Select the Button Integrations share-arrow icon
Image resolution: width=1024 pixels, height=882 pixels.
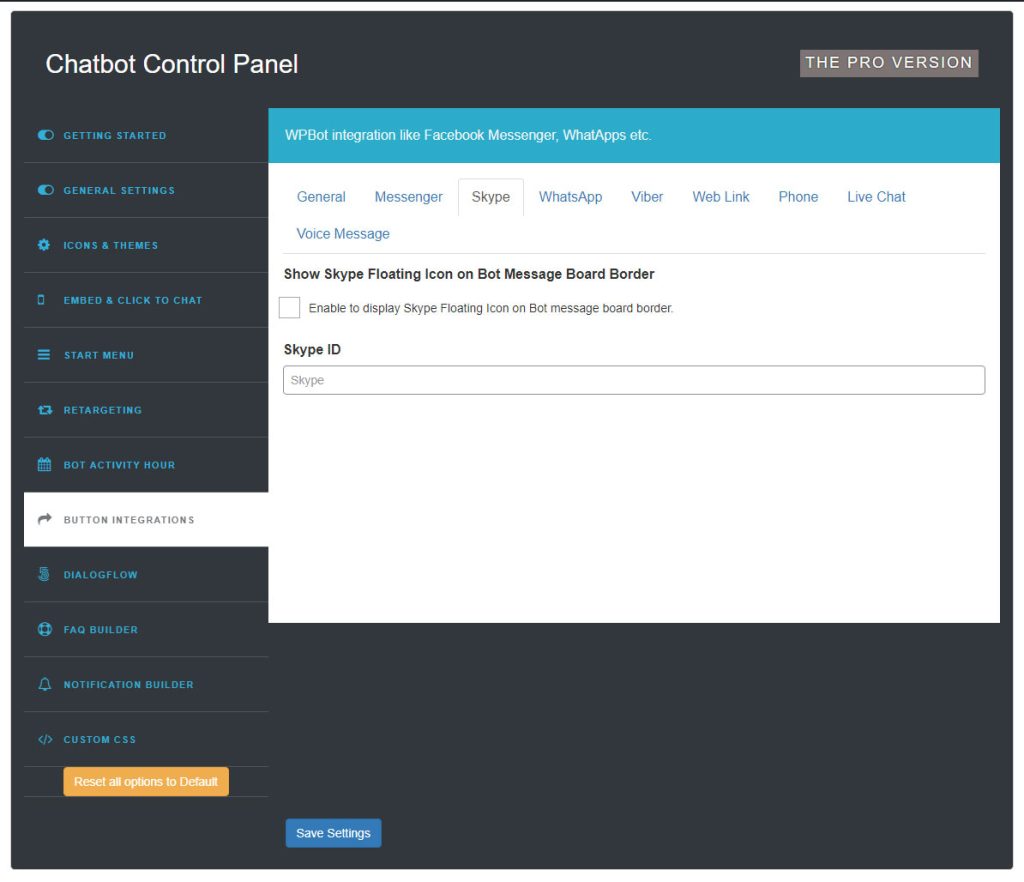pyautogui.click(x=44, y=519)
